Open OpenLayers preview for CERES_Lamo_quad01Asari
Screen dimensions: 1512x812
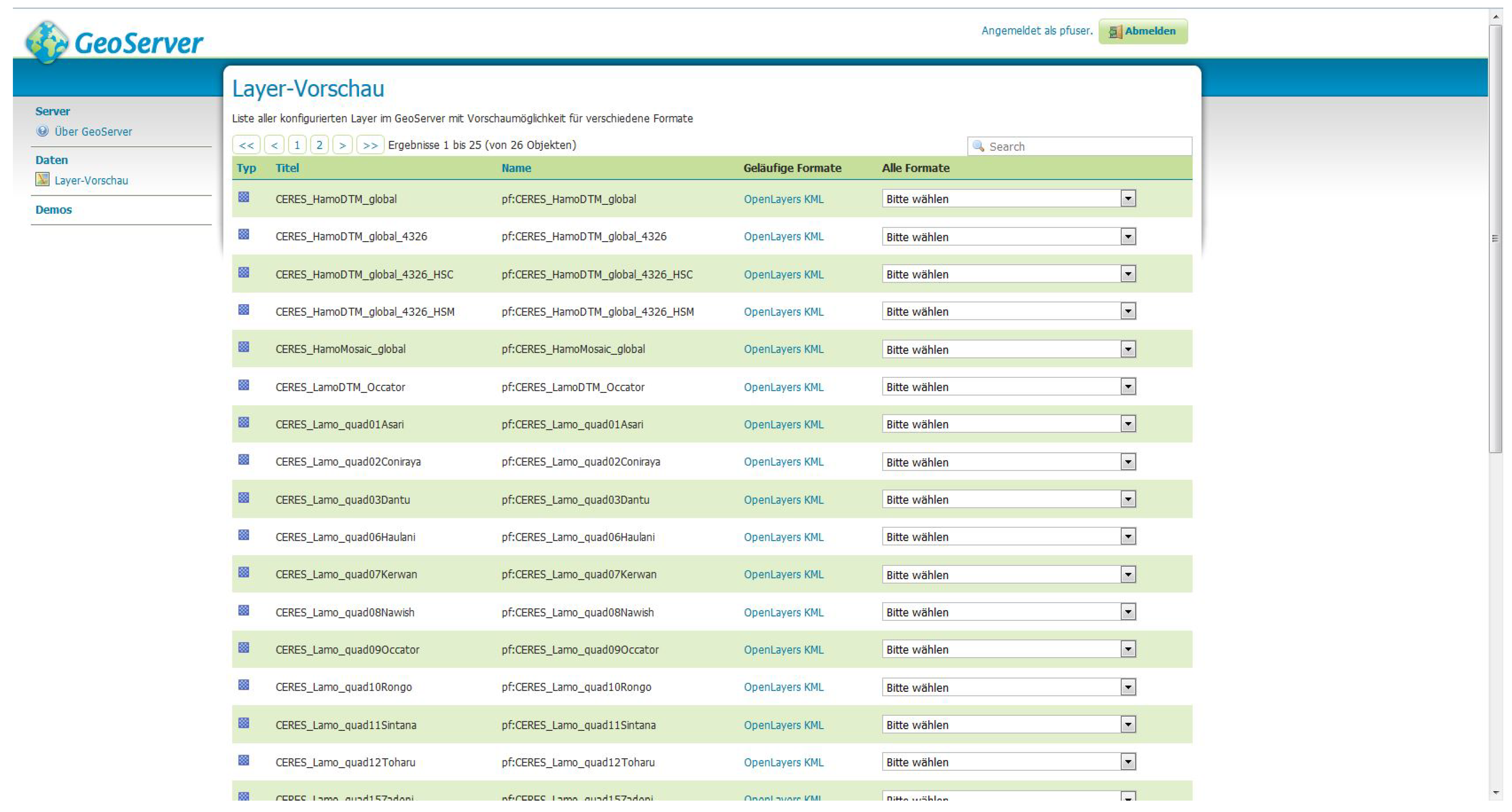(x=772, y=424)
